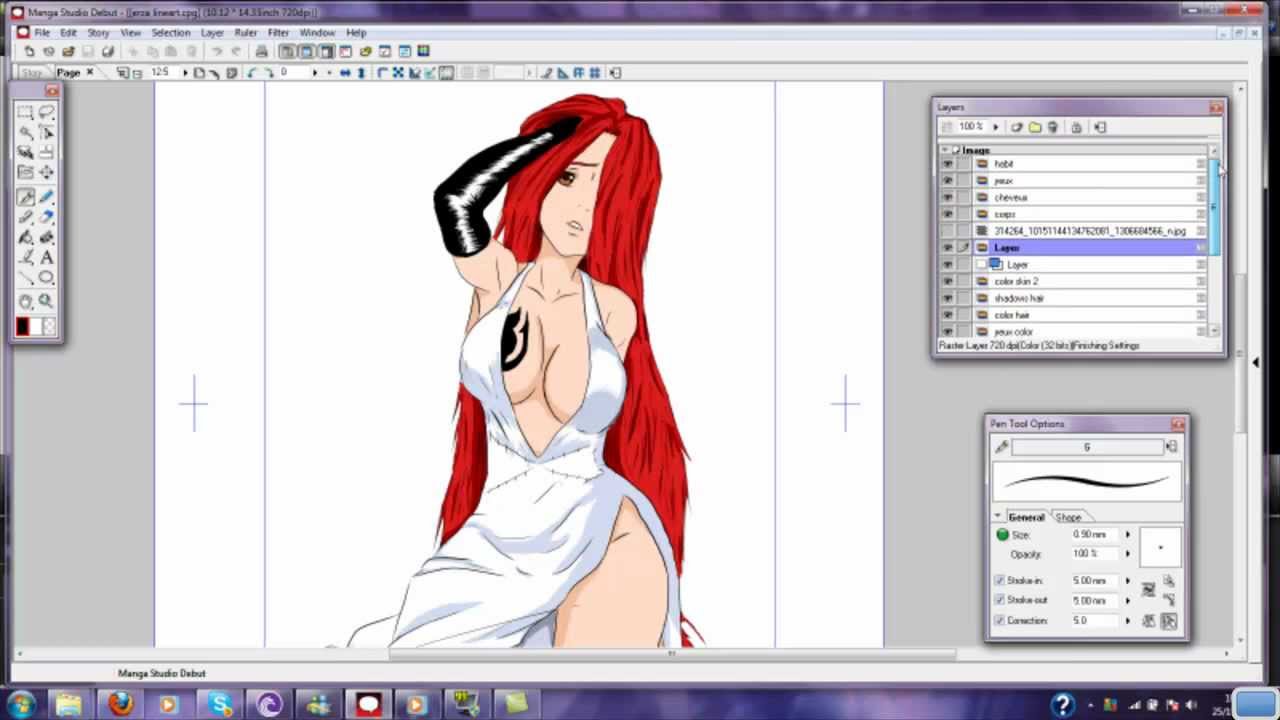Click the Open file toolbar icon
The image size is (1280, 720).
(68, 51)
